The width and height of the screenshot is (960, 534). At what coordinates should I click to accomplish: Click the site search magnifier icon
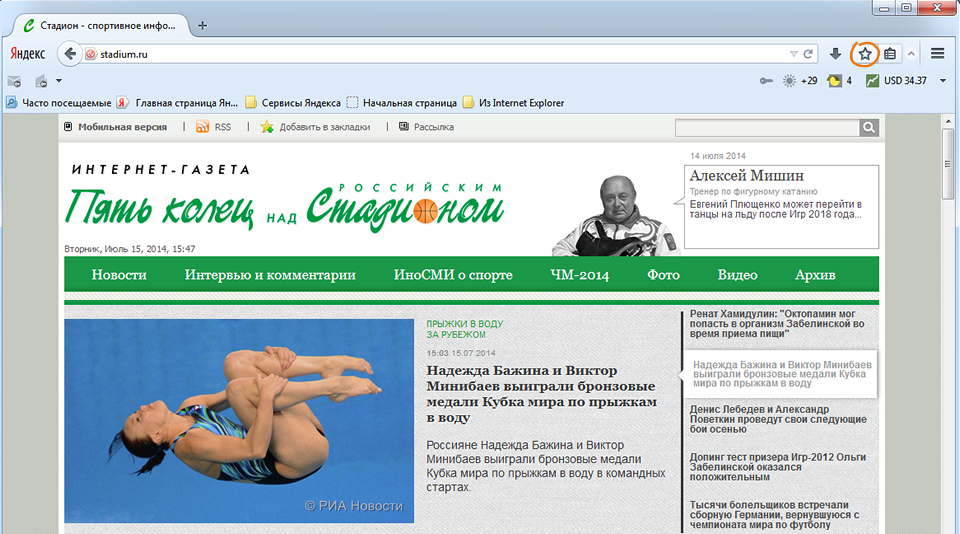click(869, 127)
